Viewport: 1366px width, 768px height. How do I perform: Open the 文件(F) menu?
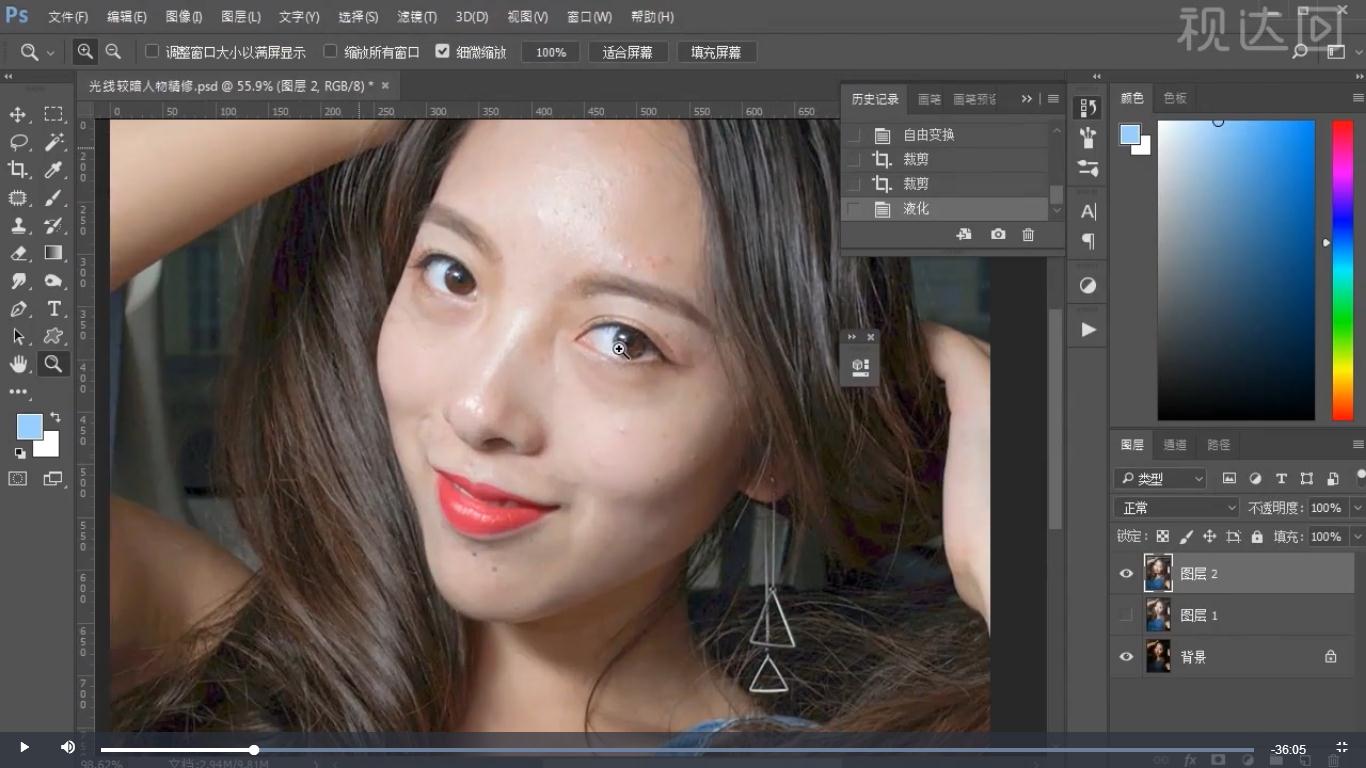tap(68, 17)
